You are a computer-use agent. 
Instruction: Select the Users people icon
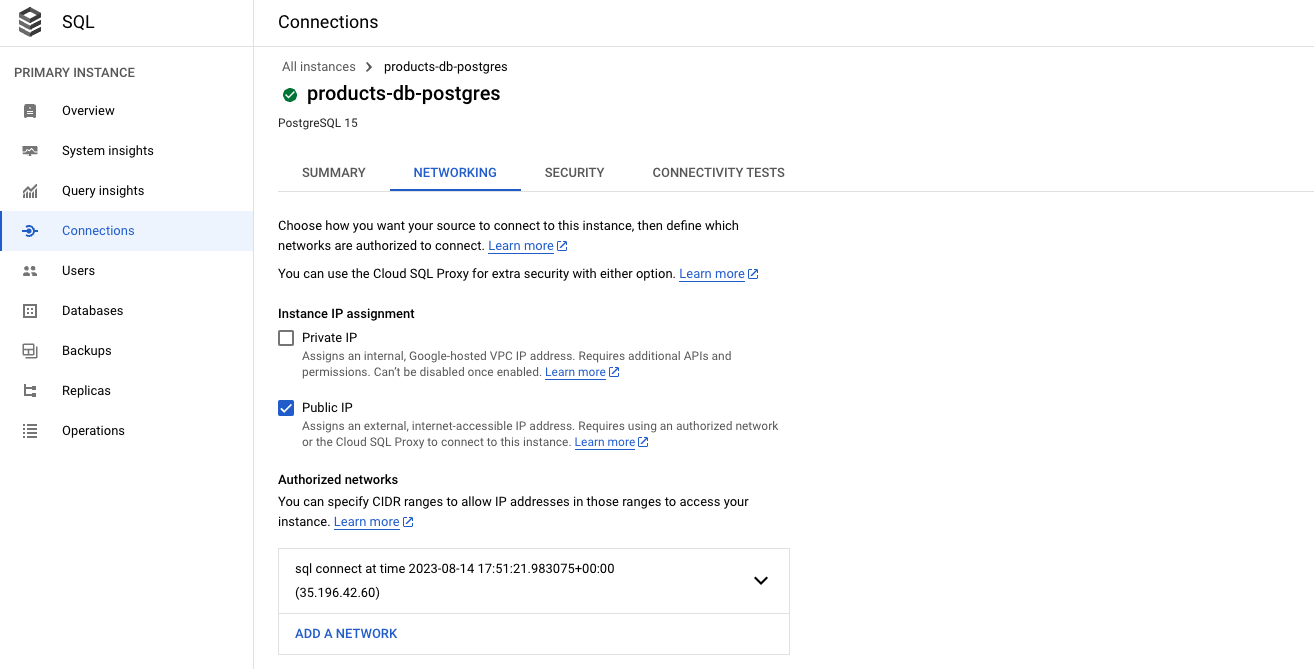click(30, 271)
